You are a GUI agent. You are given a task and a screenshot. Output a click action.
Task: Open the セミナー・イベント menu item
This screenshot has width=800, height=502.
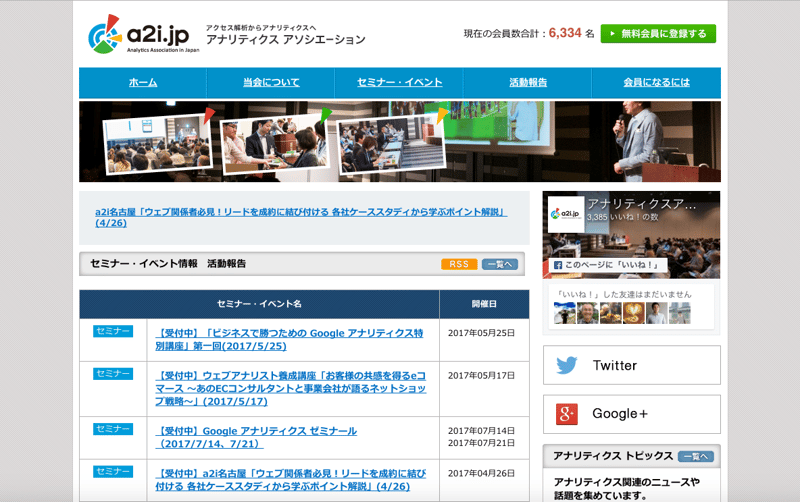tap(399, 83)
